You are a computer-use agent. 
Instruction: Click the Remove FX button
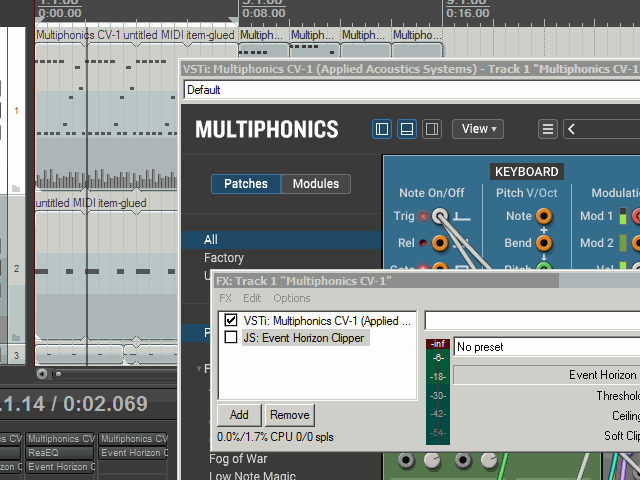click(x=290, y=415)
